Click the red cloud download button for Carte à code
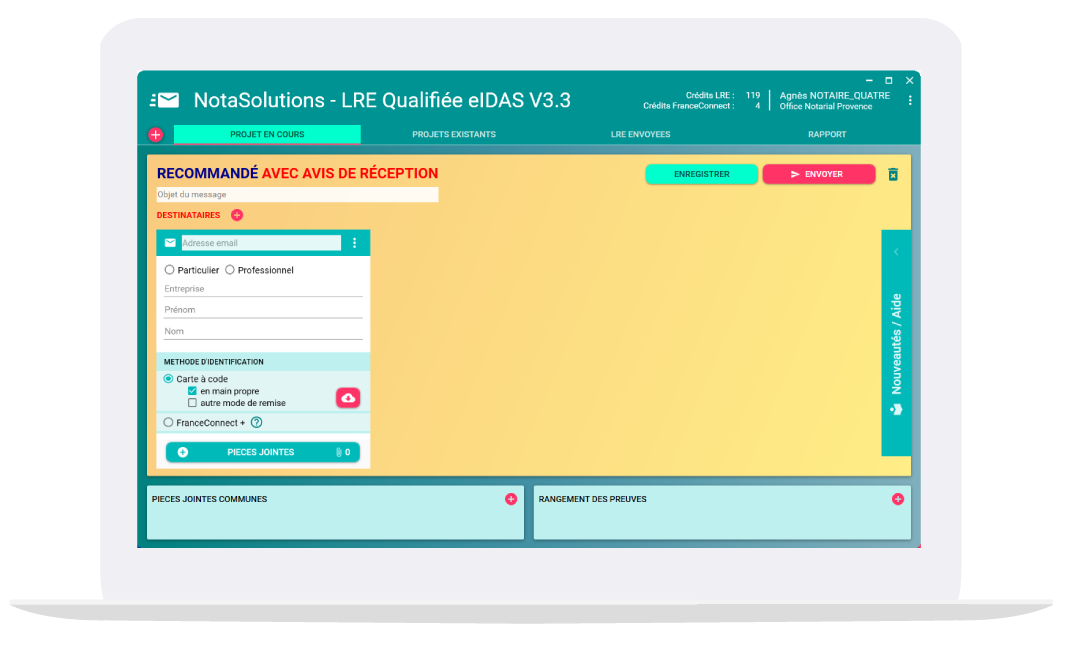 click(348, 398)
